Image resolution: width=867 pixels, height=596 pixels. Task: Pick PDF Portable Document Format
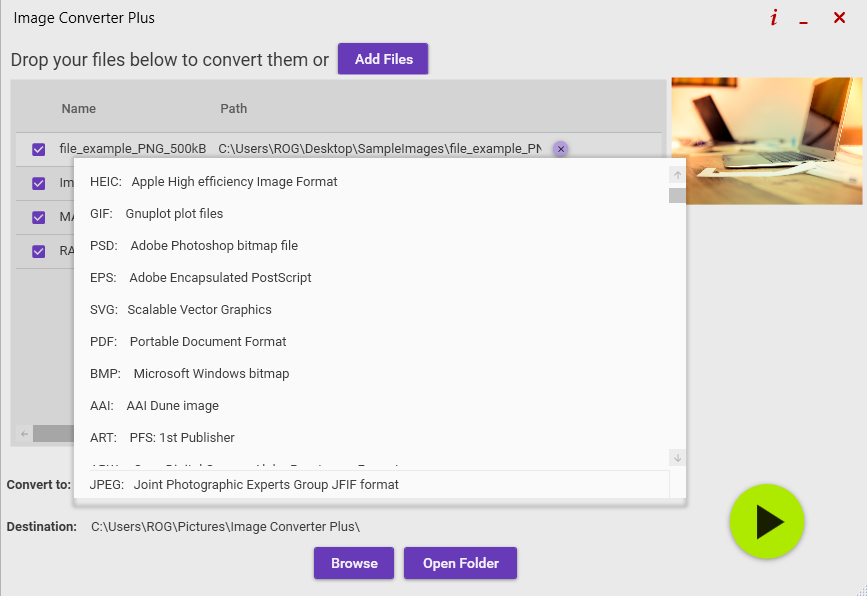pyautogui.click(x=371, y=342)
